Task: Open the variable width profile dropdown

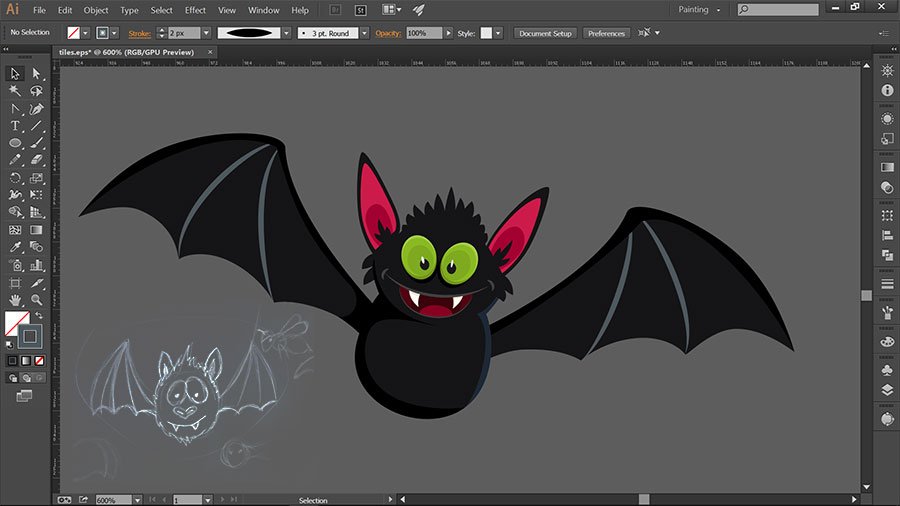Action: click(286, 33)
